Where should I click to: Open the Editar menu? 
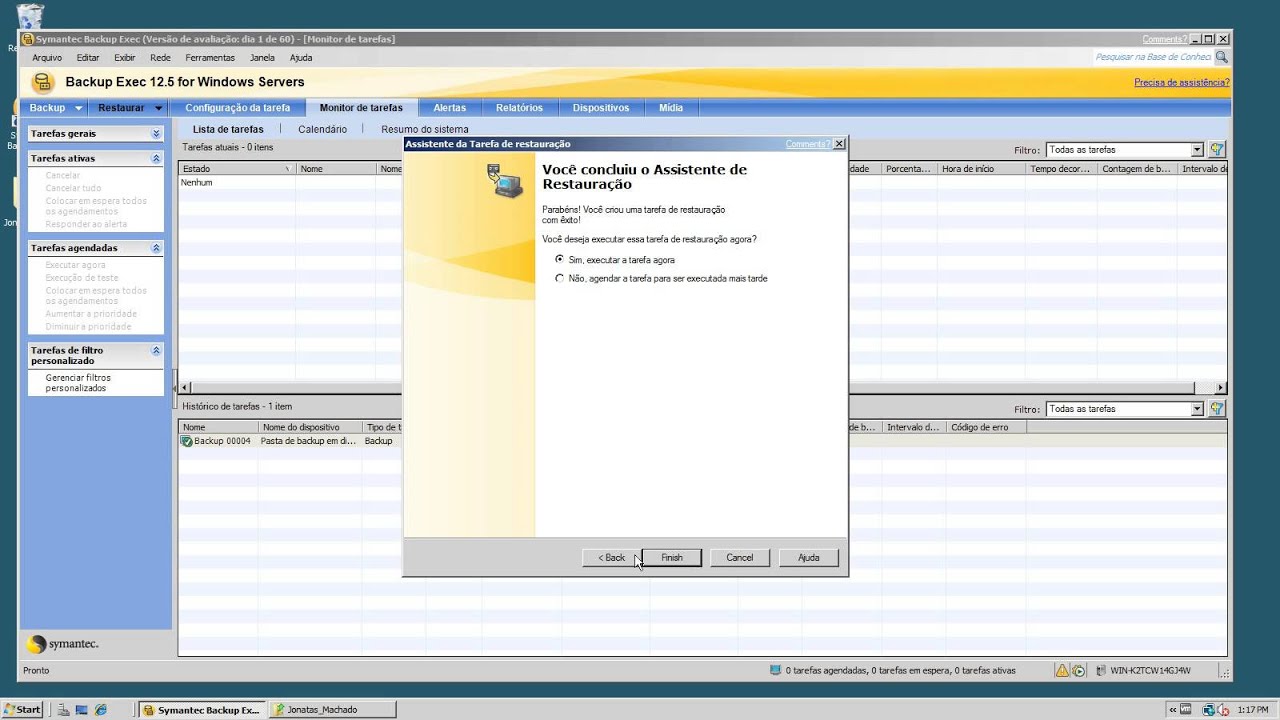[x=88, y=58]
